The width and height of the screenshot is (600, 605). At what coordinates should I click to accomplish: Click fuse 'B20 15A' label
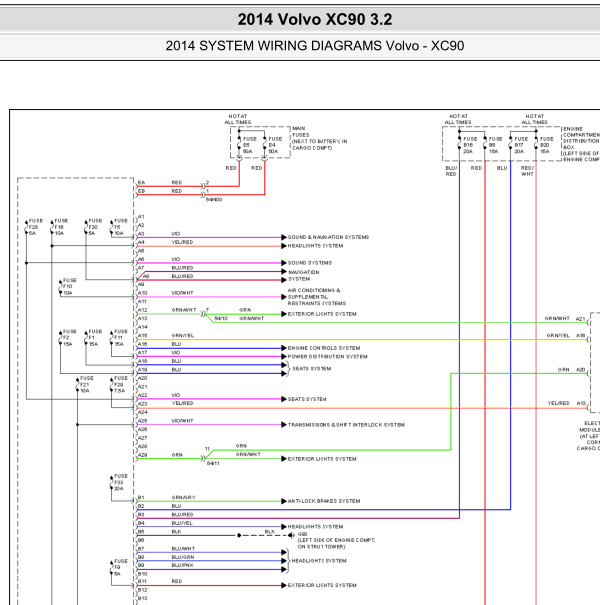546,145
